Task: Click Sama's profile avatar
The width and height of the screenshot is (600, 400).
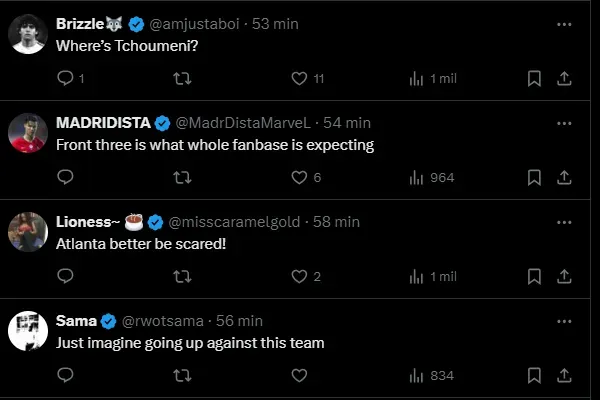Action: [28, 331]
